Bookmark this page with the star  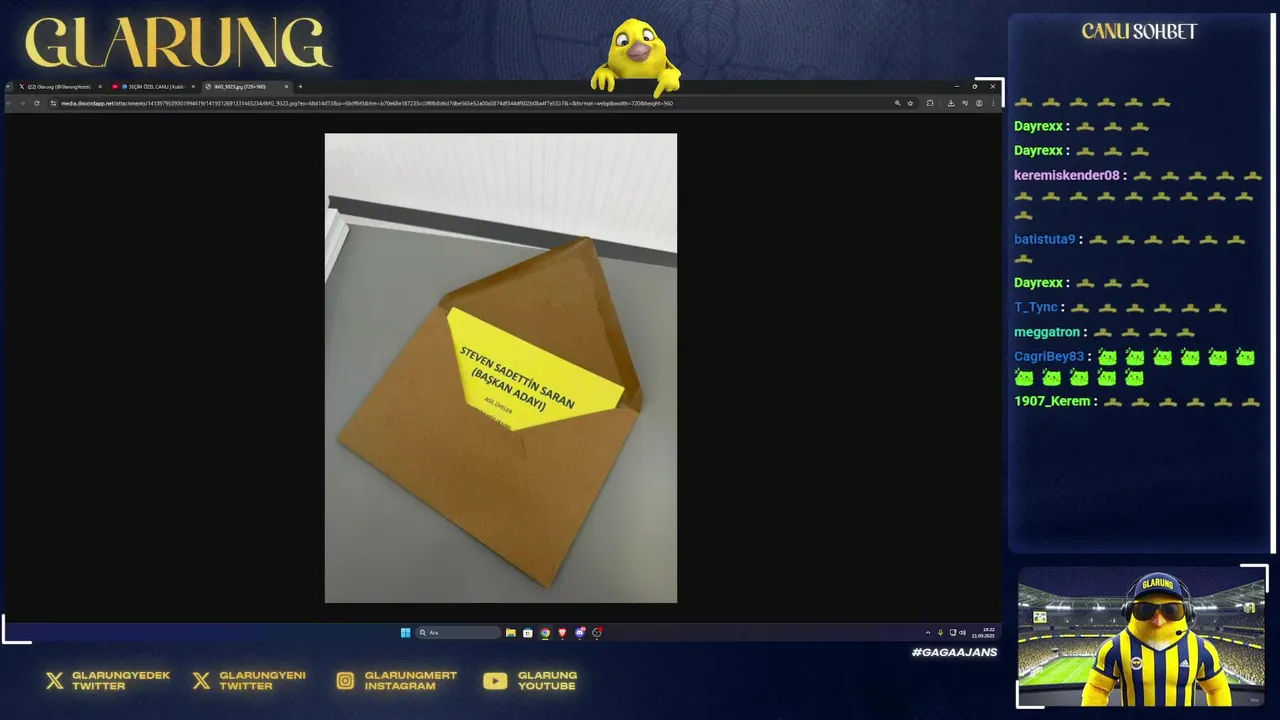tap(910, 103)
